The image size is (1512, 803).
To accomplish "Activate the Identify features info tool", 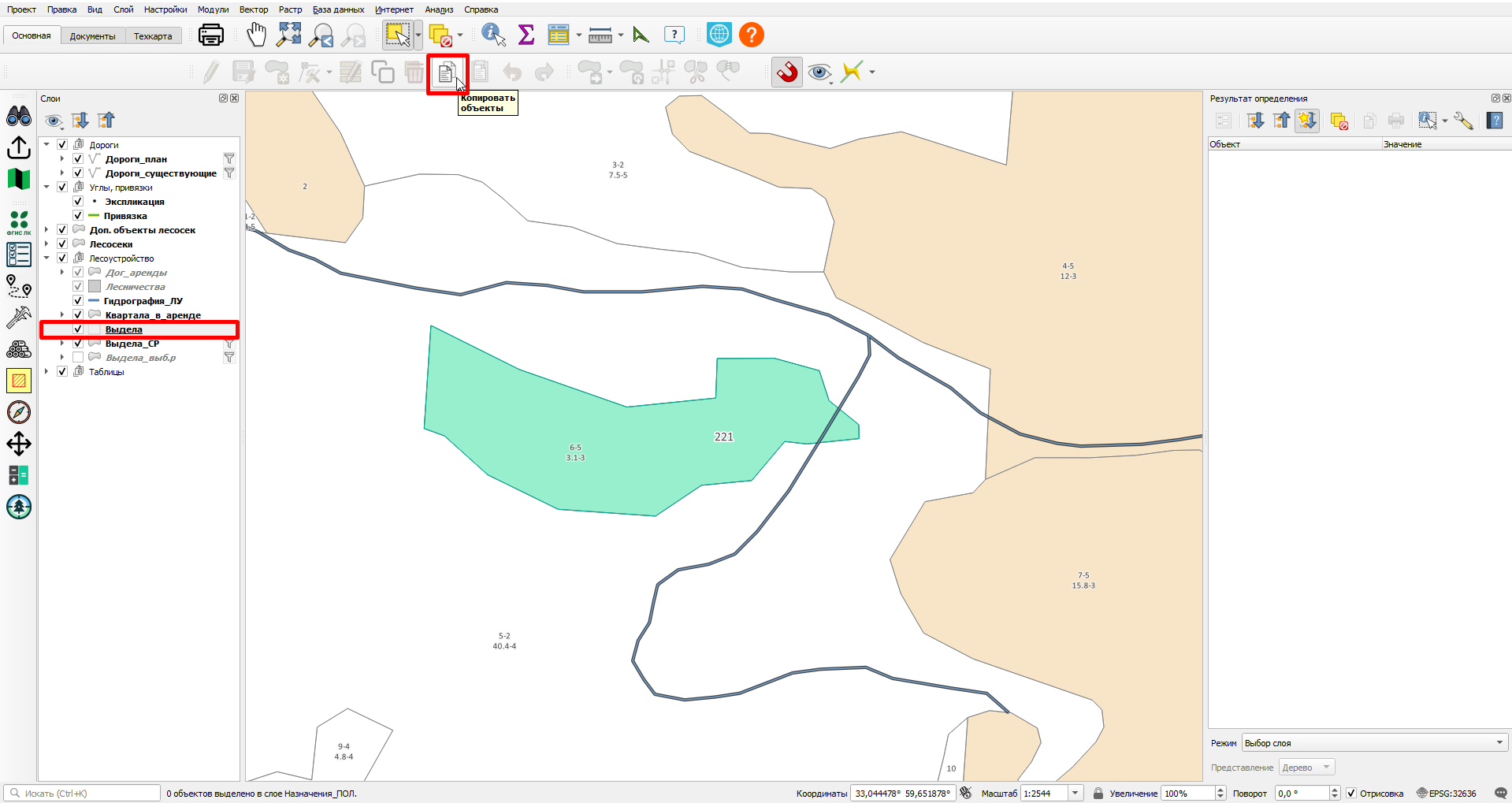I will 493,35.
